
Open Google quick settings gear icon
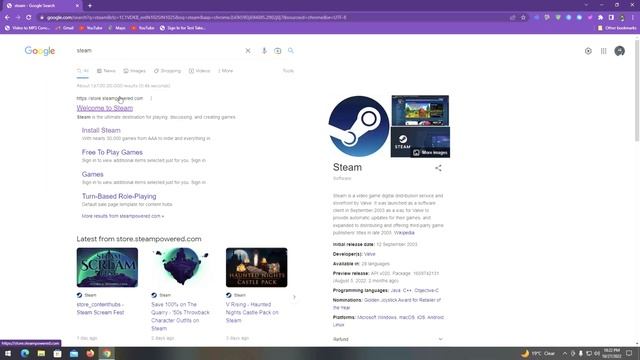pyautogui.click(x=588, y=51)
